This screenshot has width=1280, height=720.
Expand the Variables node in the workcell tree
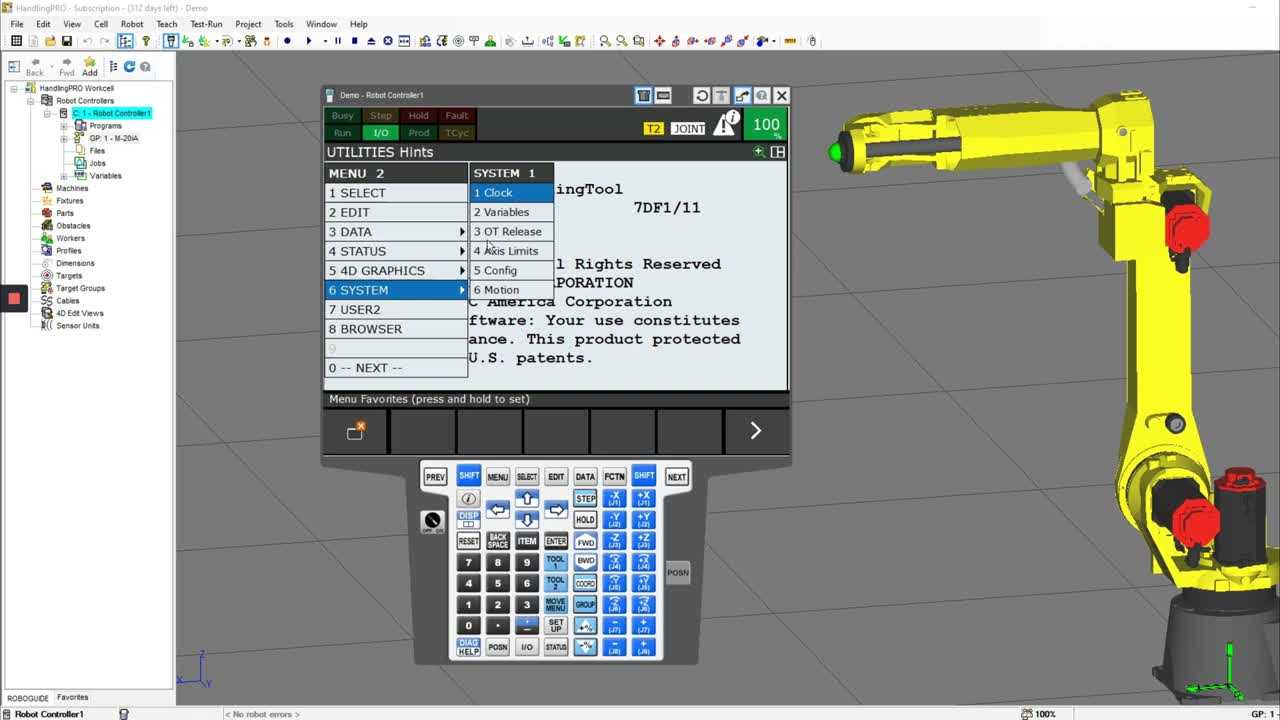click(66, 175)
